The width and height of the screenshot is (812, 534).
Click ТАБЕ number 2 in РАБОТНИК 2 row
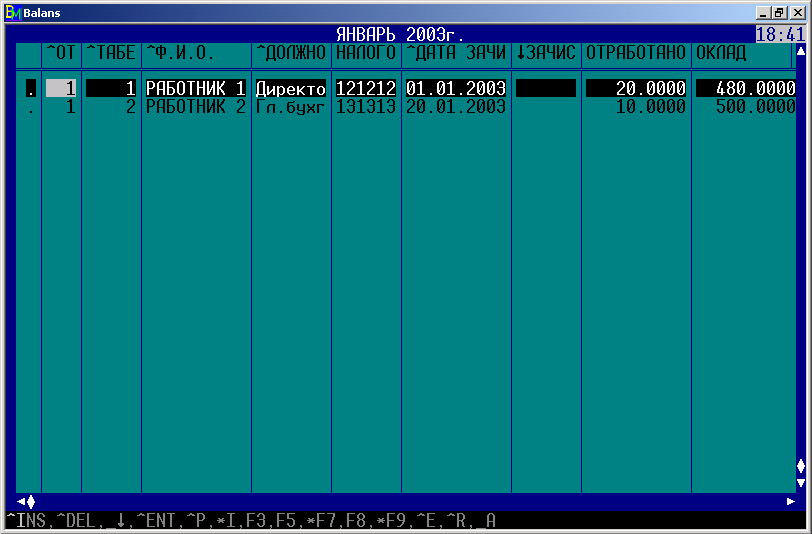pos(130,107)
